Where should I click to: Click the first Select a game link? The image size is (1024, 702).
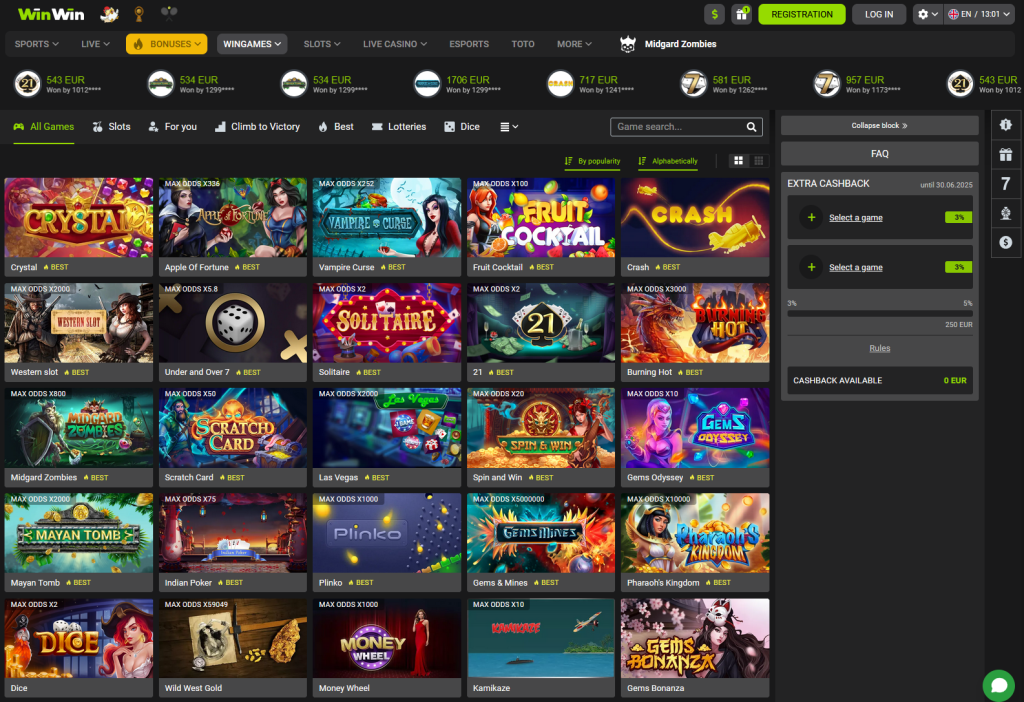856,217
